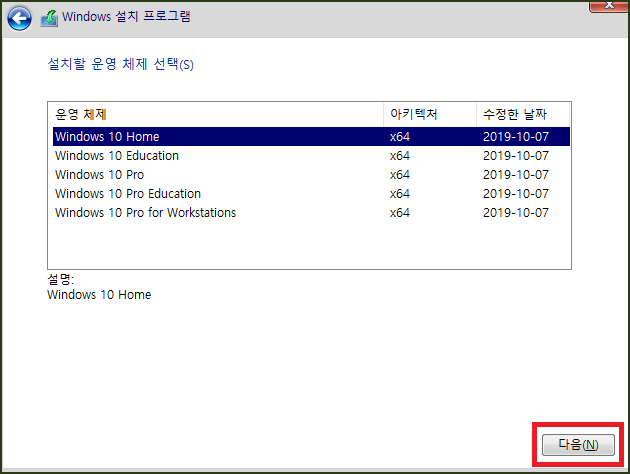630x474 pixels.
Task: Click the 수정한 날짜 column header
Action: coord(523,114)
